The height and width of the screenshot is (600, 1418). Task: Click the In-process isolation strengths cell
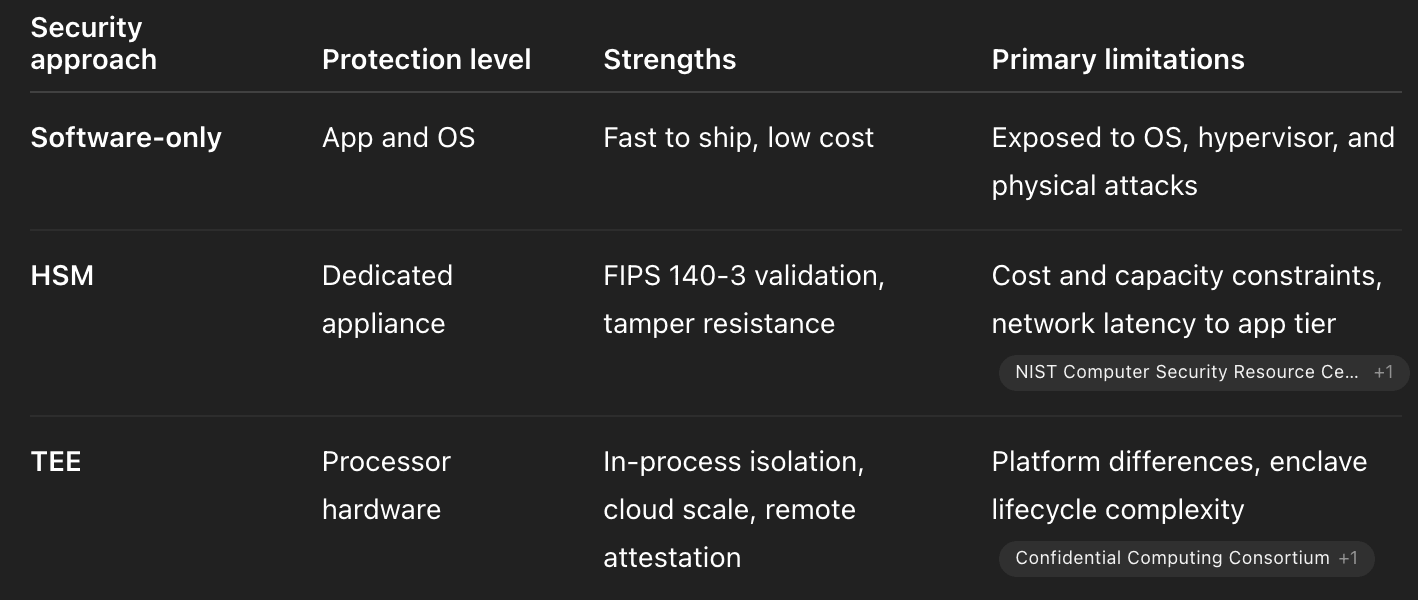point(733,510)
